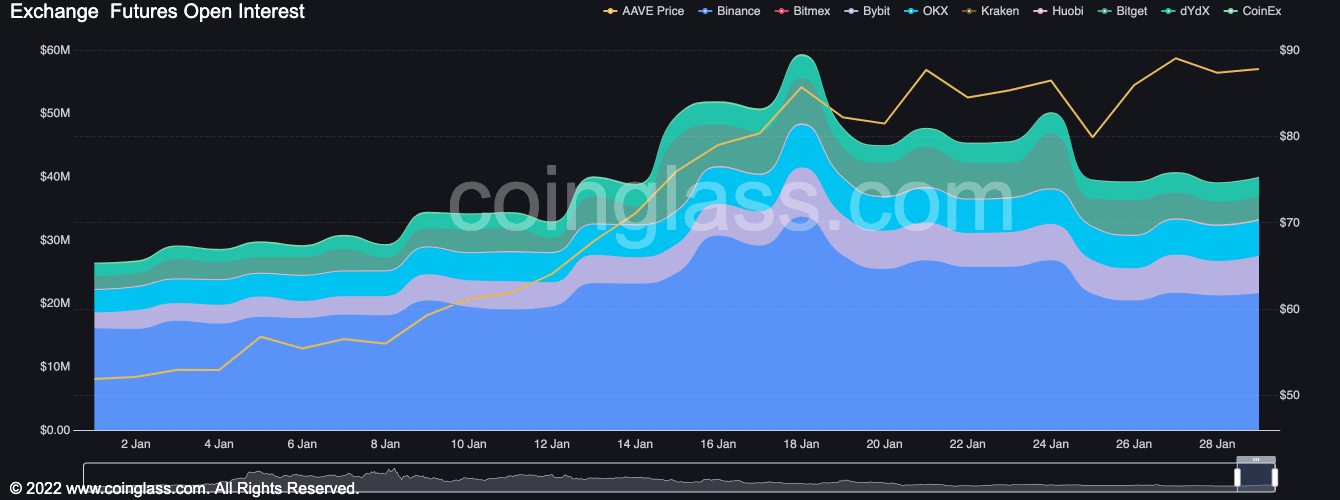Click the dYdX legend marker icon
1340x500 pixels.
pos(1166,11)
